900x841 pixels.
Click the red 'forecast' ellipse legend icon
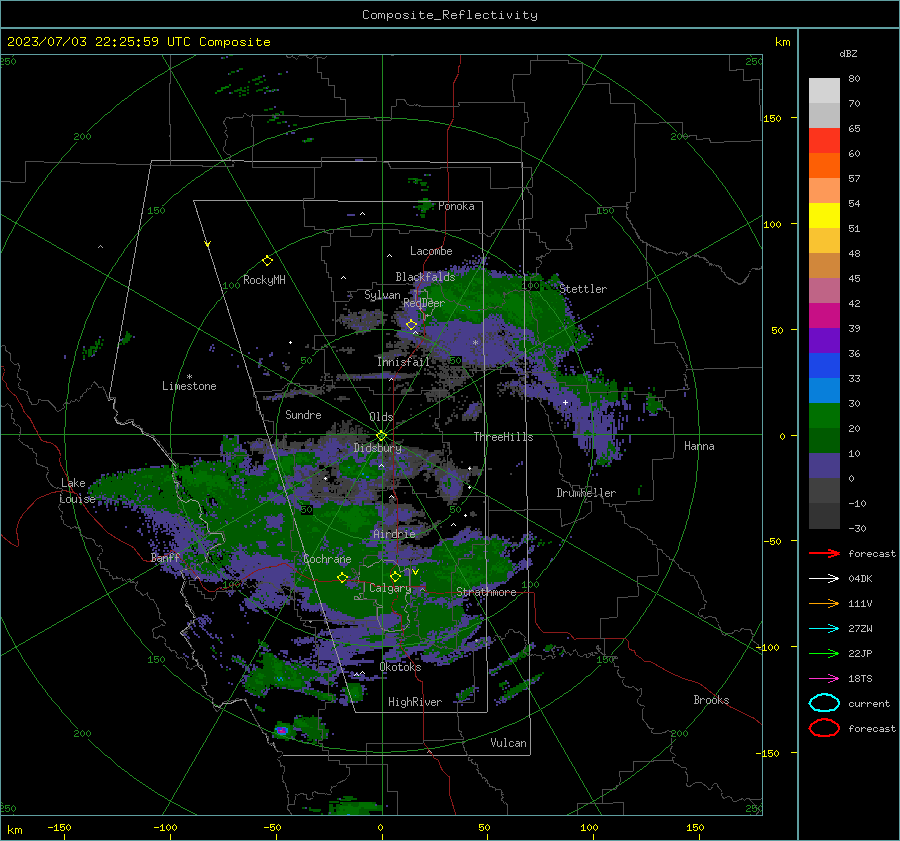click(x=824, y=728)
